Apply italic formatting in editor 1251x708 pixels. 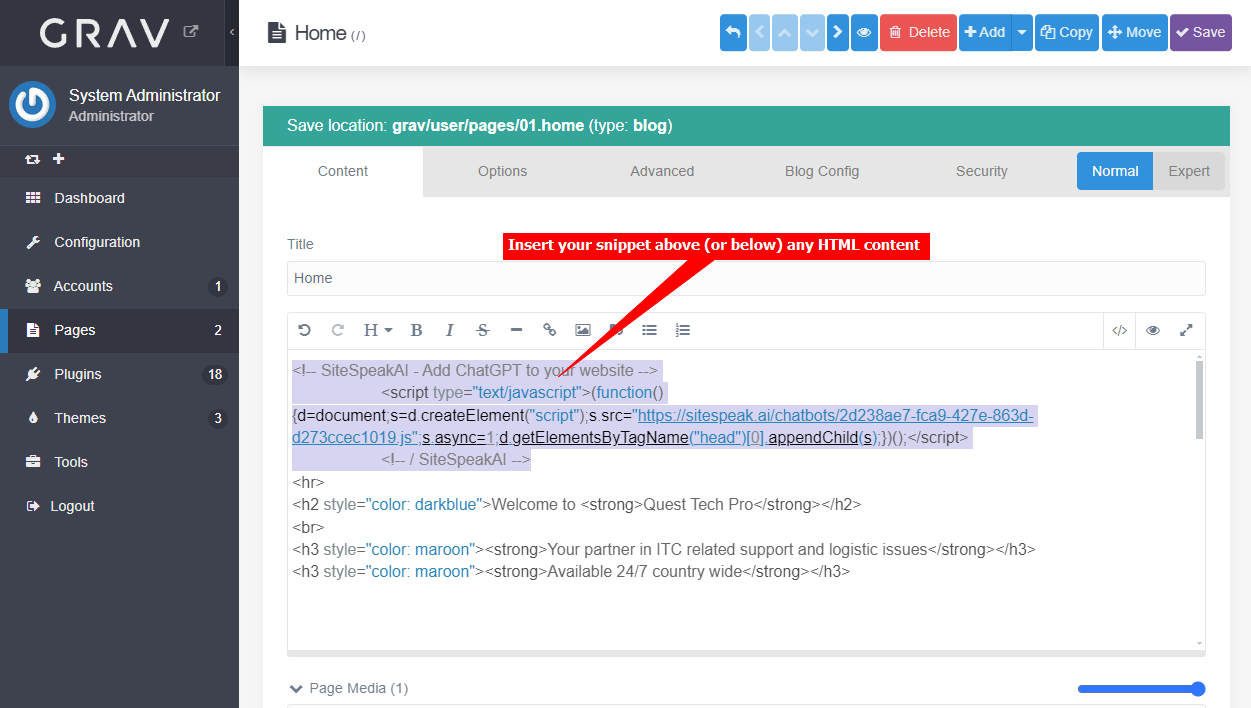[x=450, y=330]
